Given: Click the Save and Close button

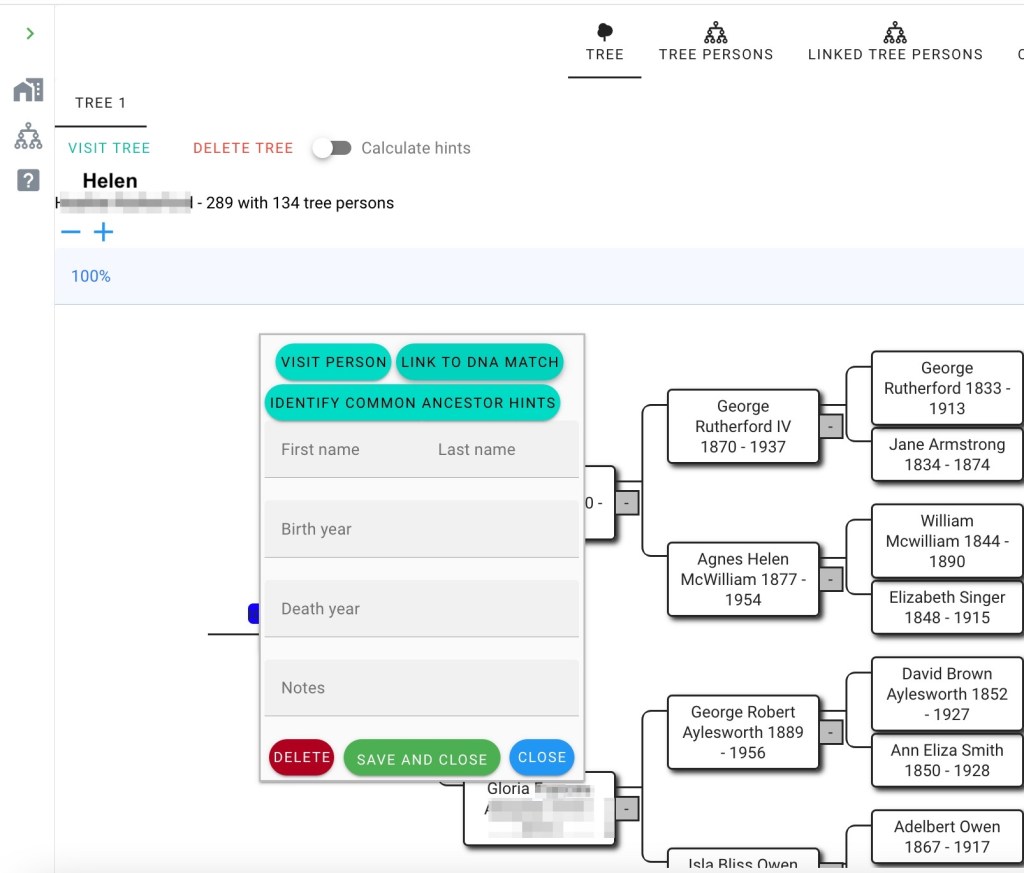Looking at the screenshot, I should 421,759.
